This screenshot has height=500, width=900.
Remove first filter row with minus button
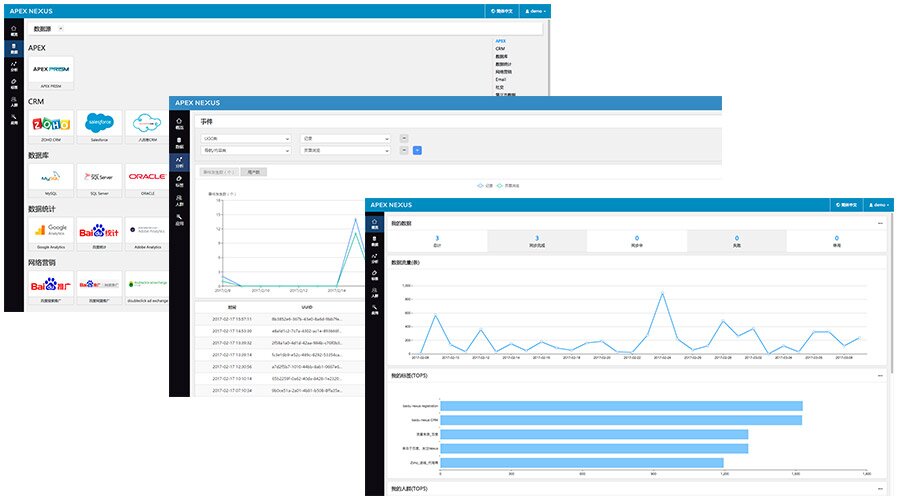tap(404, 138)
